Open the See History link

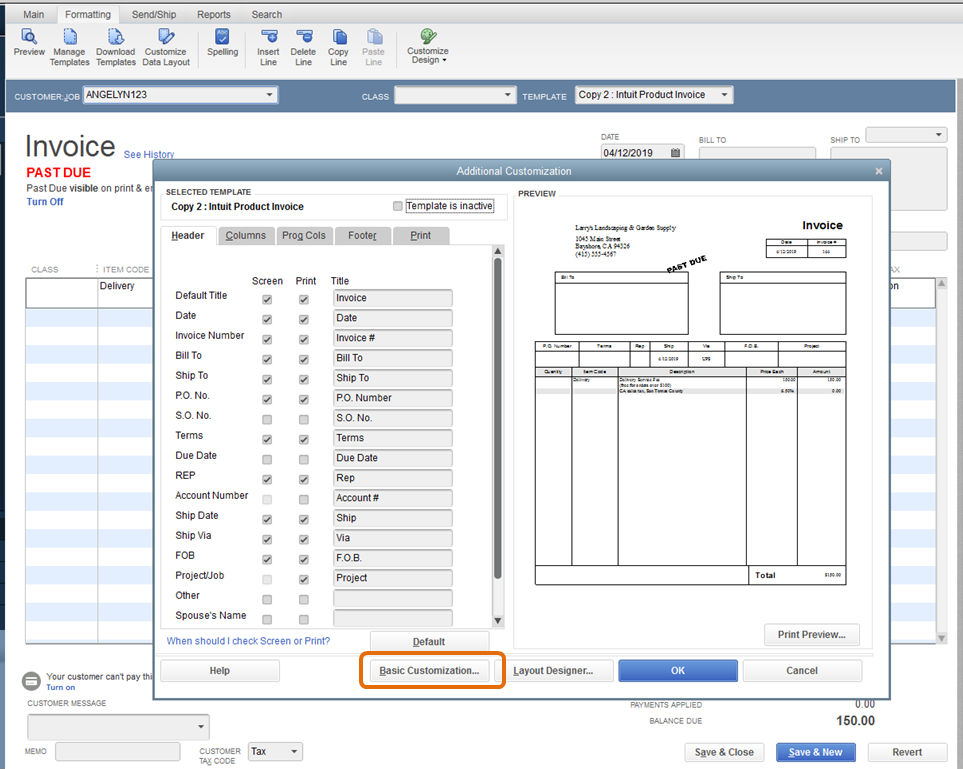tap(149, 155)
